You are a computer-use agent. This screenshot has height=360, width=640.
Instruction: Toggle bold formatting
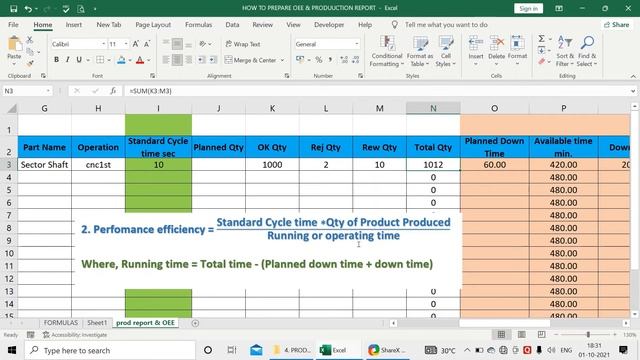click(x=56, y=60)
